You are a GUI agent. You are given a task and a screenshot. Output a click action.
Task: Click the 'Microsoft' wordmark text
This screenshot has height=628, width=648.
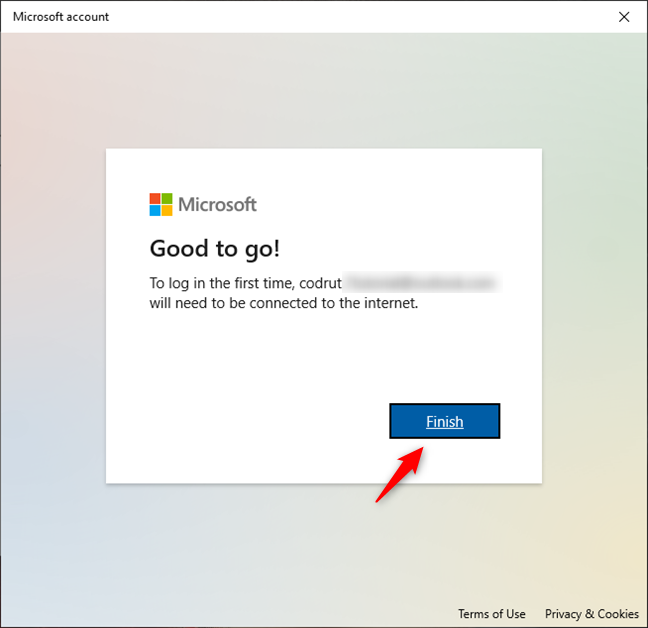(x=217, y=205)
